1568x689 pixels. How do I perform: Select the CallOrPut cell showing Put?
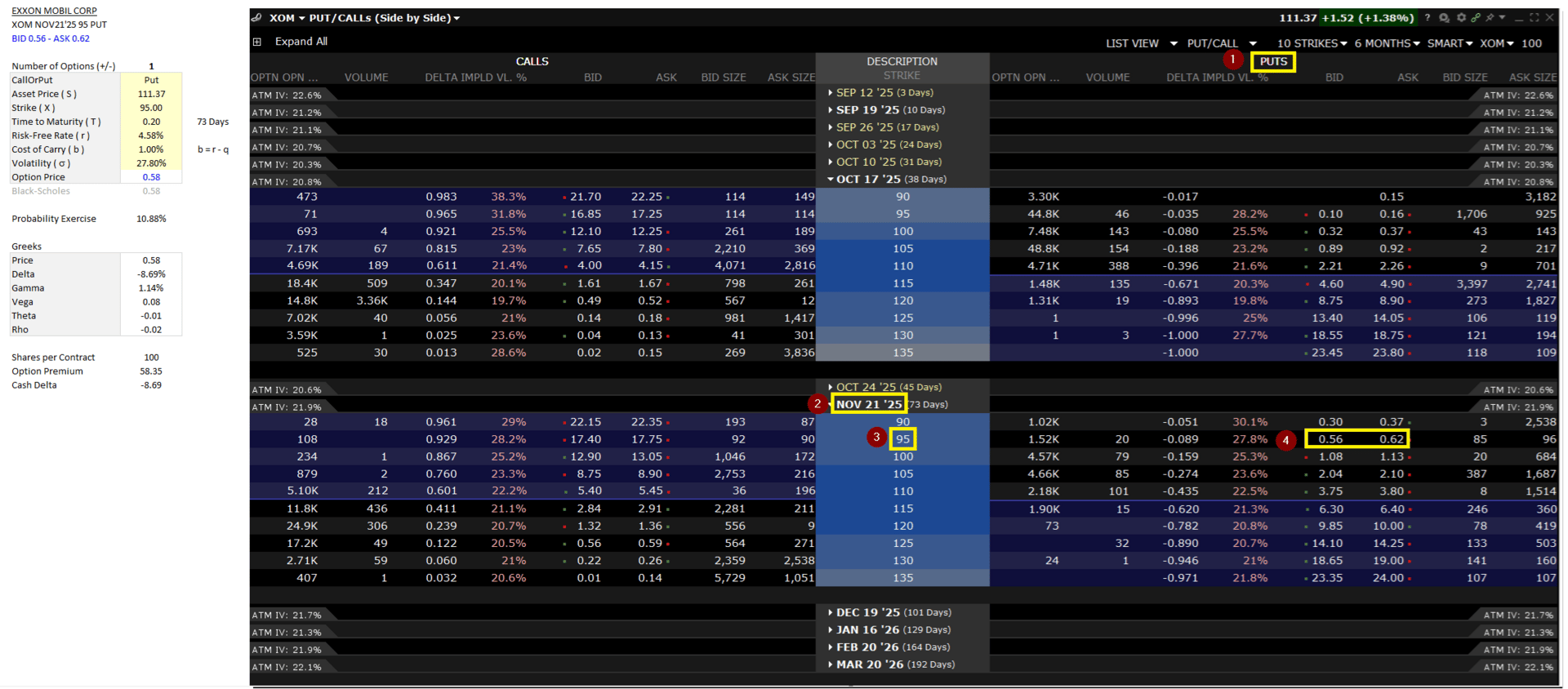point(151,80)
